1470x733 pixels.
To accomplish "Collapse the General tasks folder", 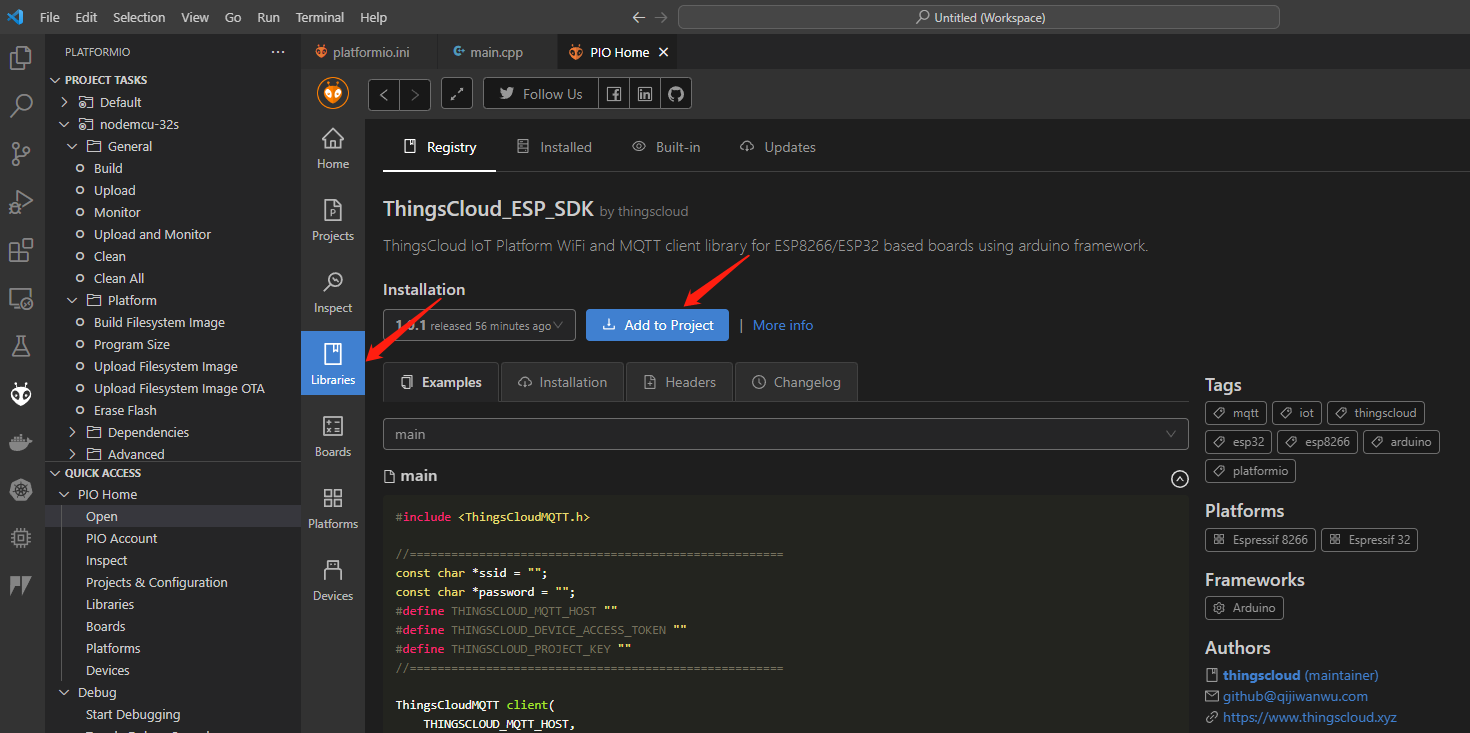I will [72, 146].
